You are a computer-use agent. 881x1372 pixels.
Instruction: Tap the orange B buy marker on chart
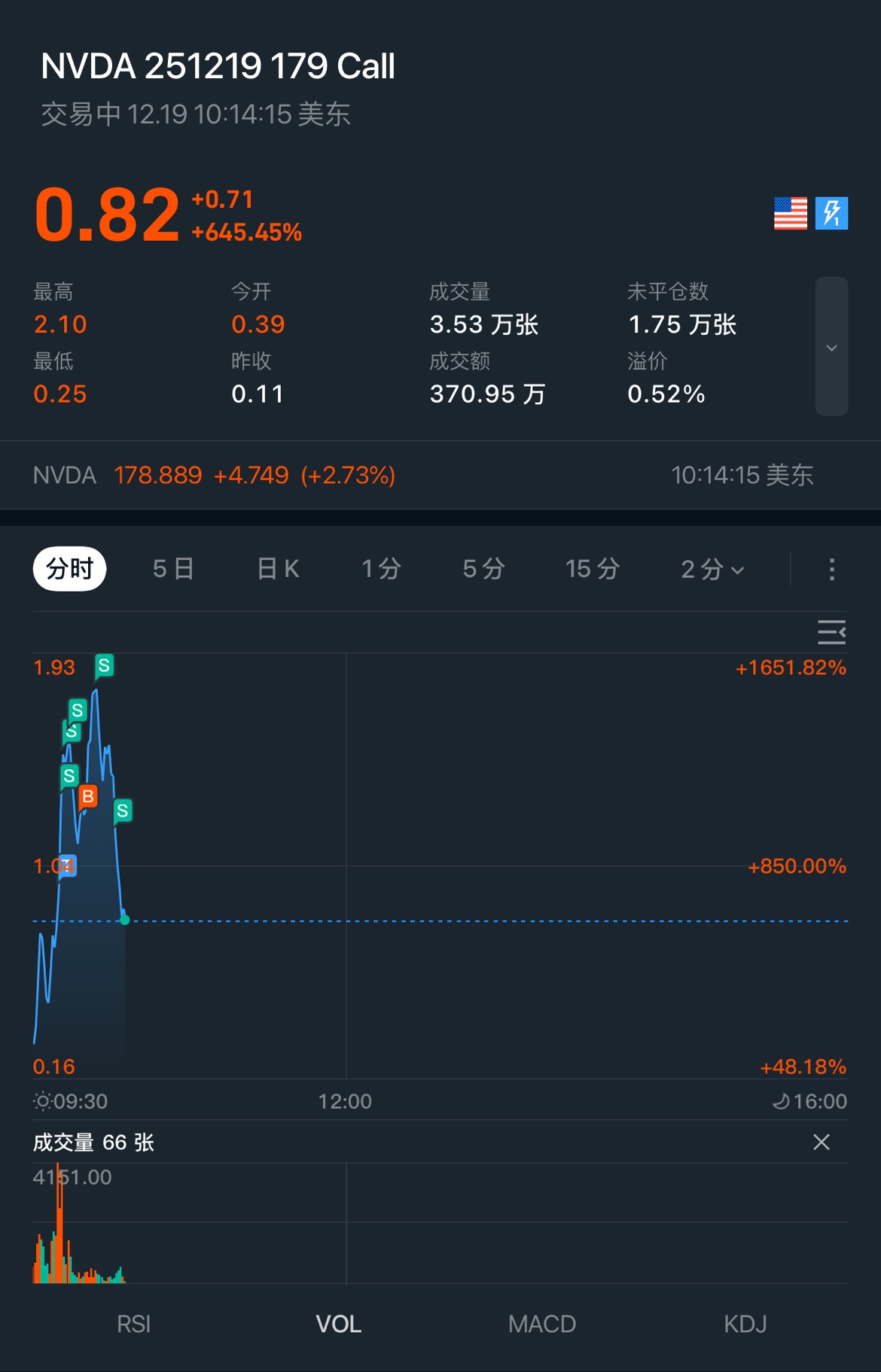88,796
